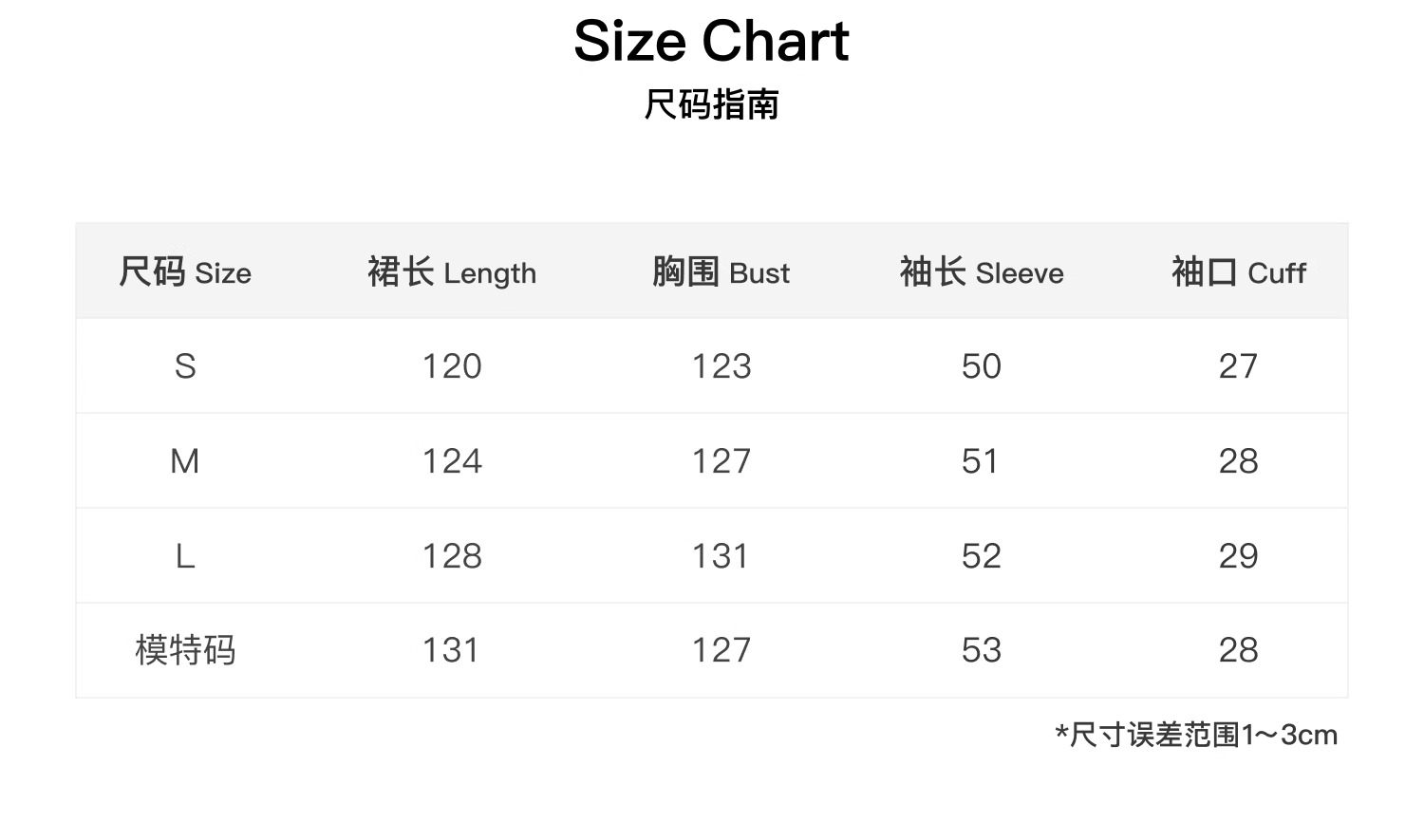This screenshot has width=1424, height=840.
Task: Click the 尺寸误差范围1~3cm footnote
Action: pos(1196,735)
